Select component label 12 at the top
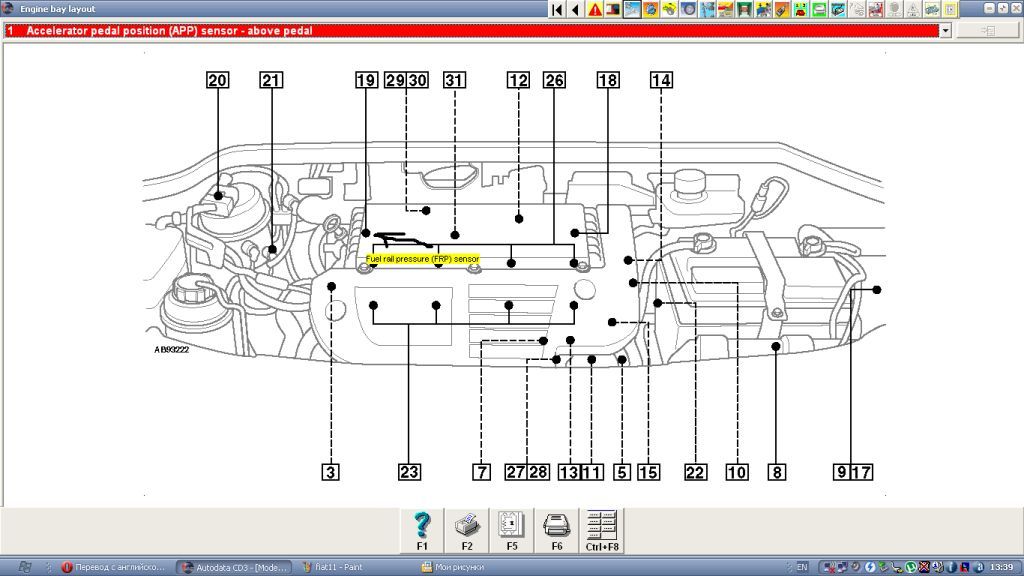This screenshot has height=576, width=1024. pyautogui.click(x=517, y=81)
